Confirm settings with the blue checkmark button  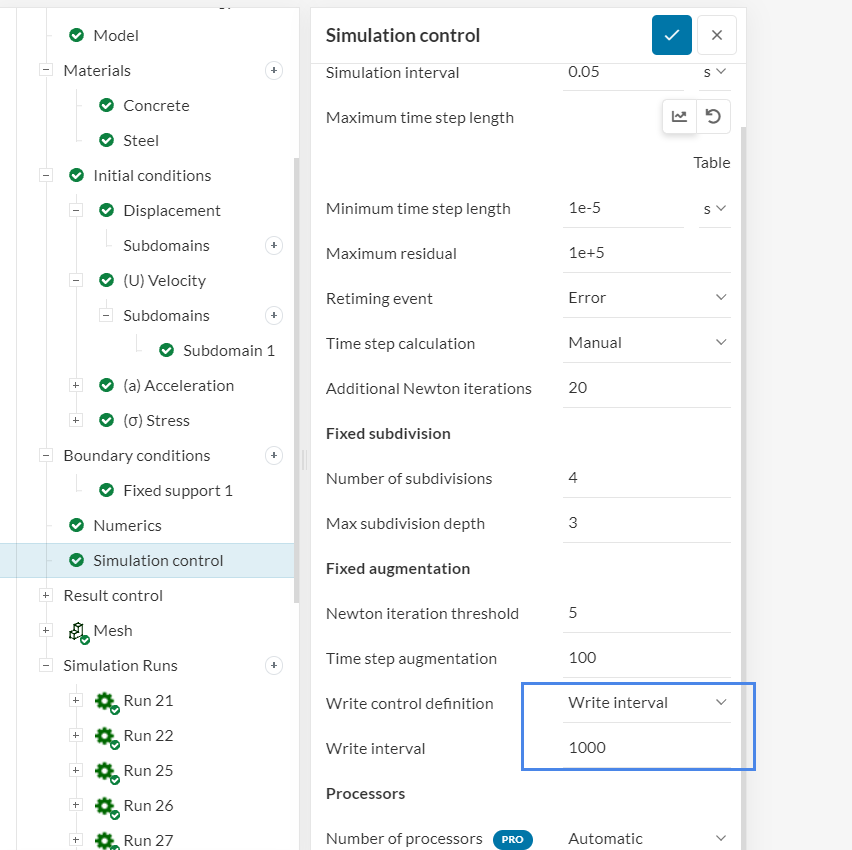point(672,35)
